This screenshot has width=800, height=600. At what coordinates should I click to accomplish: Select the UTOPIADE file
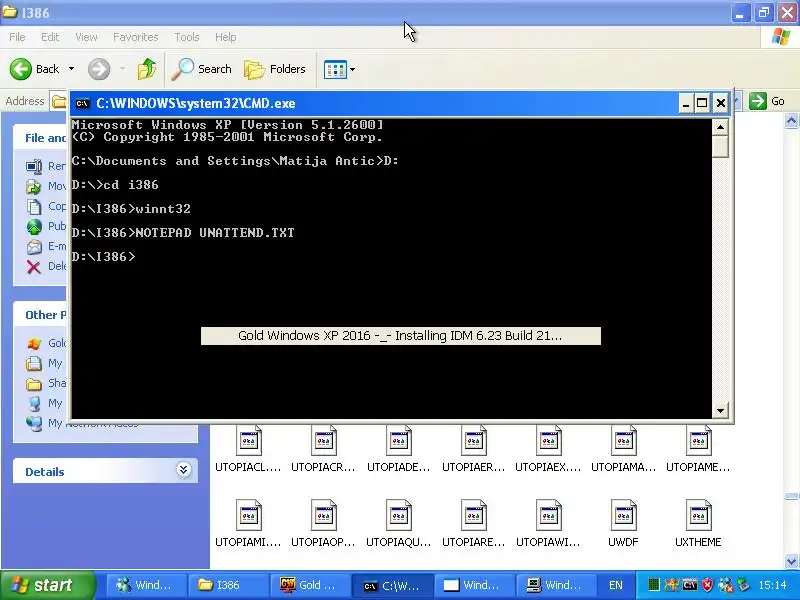pyautogui.click(x=398, y=449)
